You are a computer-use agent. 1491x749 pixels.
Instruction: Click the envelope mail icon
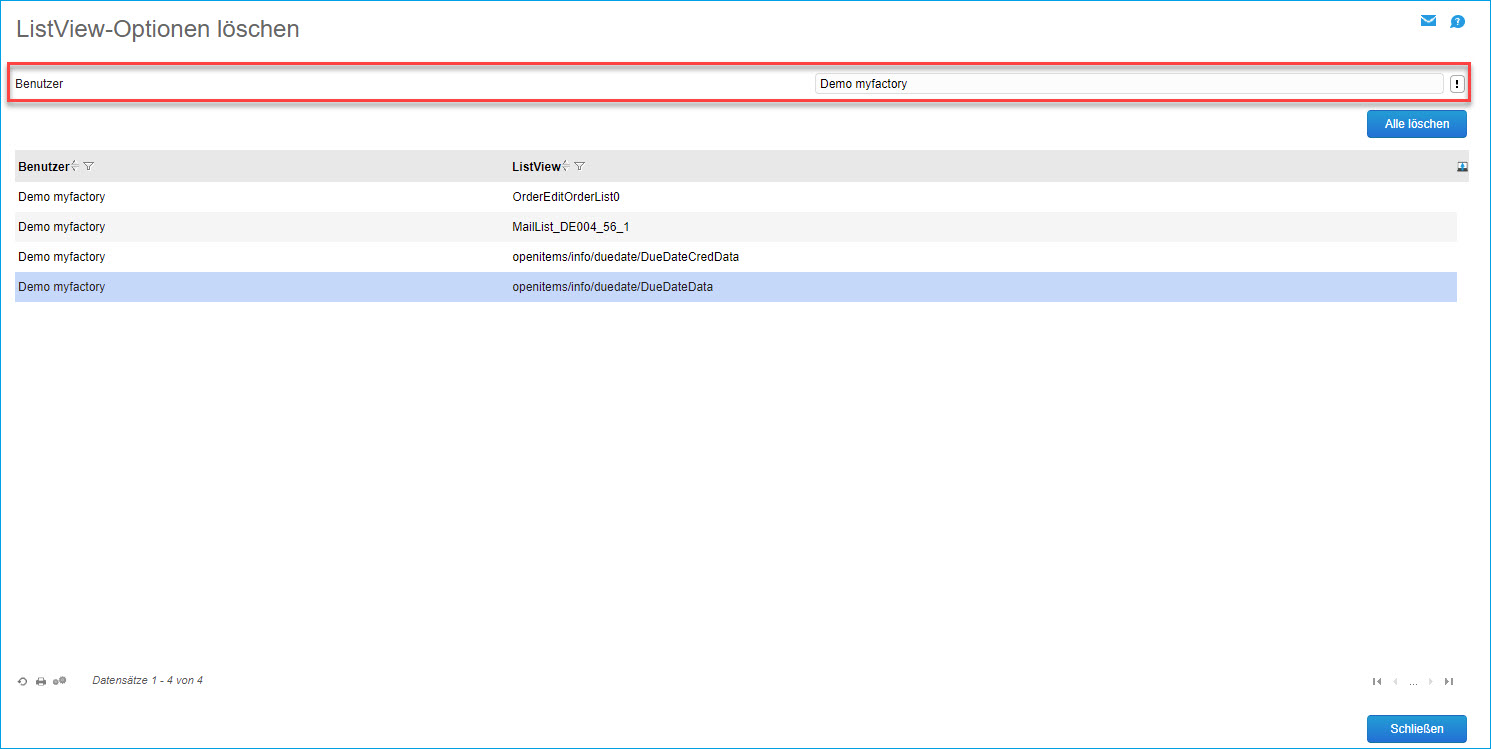[1428, 21]
